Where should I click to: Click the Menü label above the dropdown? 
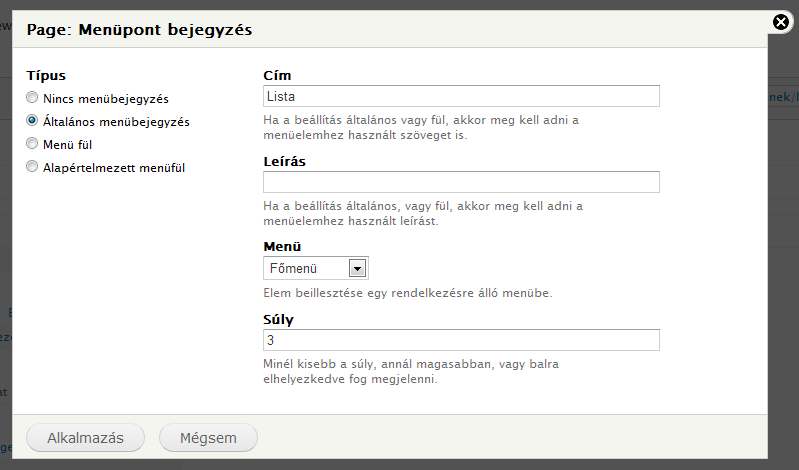(282, 247)
